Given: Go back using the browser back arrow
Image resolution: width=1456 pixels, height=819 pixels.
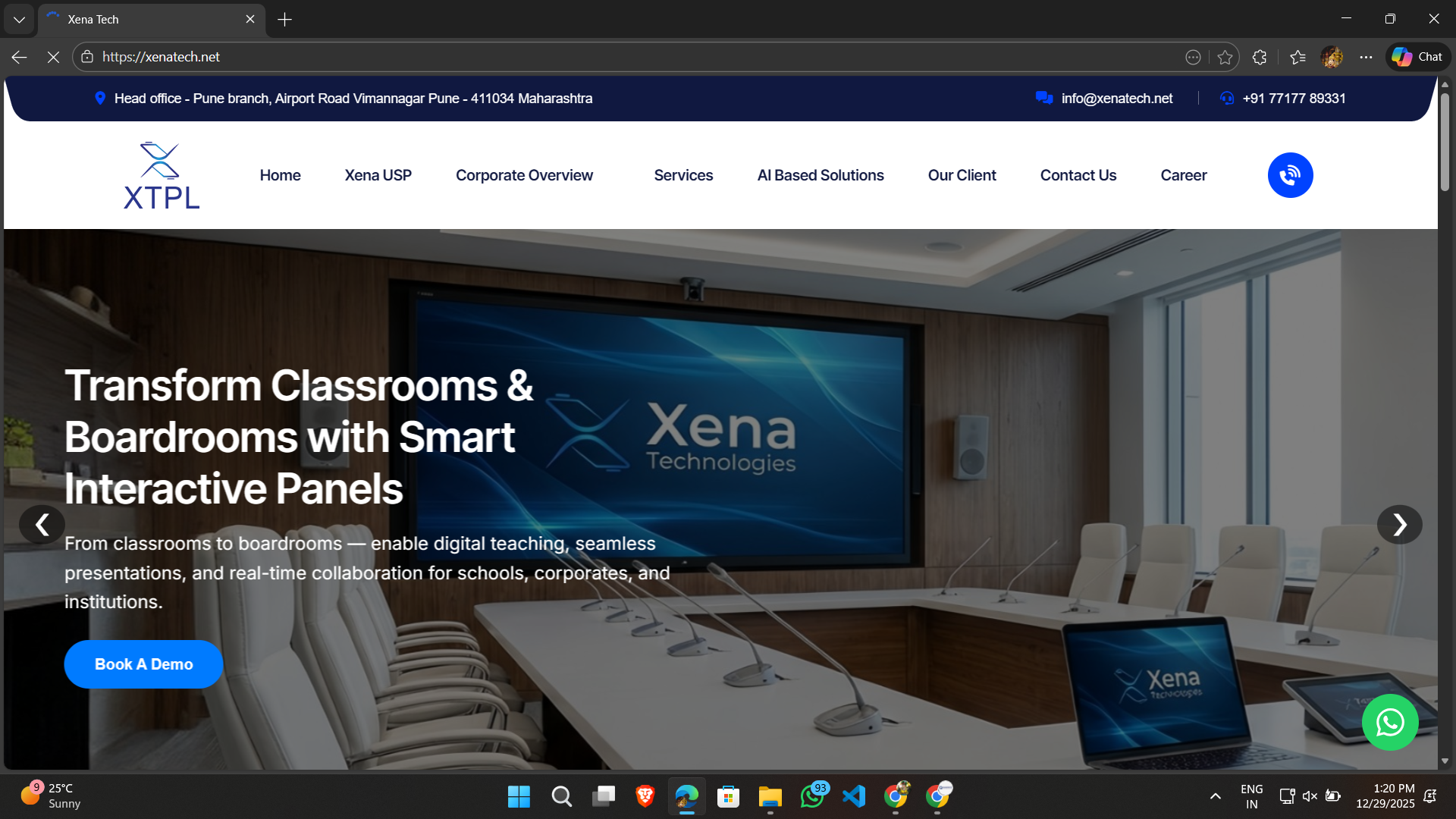Looking at the screenshot, I should tap(20, 57).
